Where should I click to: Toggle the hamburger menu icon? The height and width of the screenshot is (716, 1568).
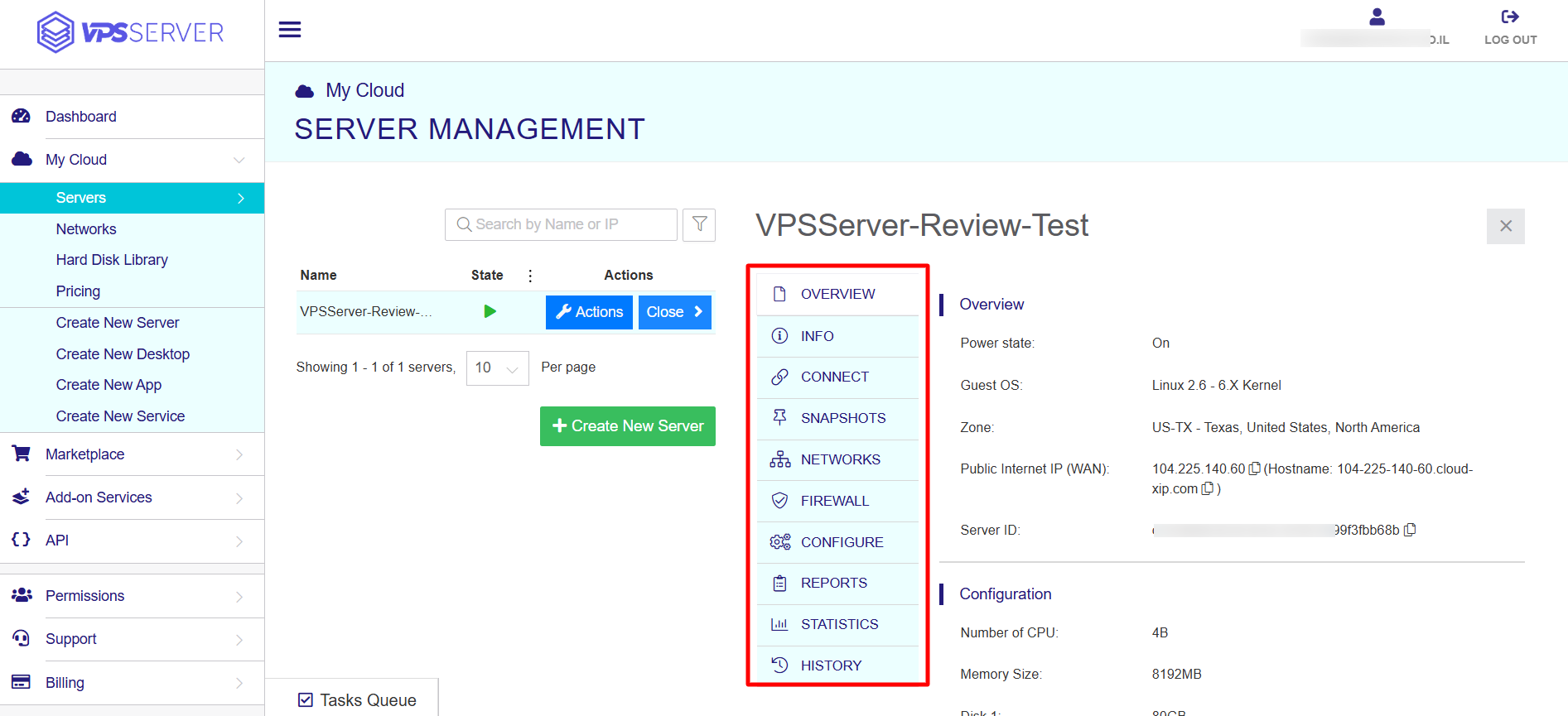click(x=290, y=30)
